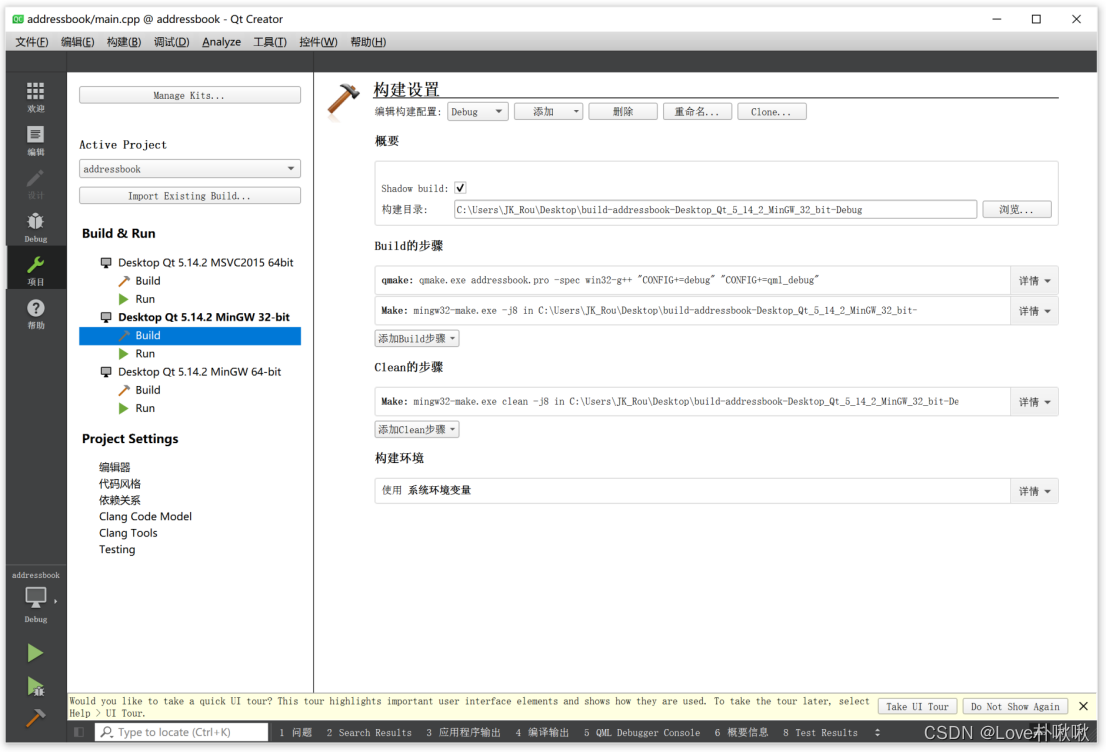
Task: Open the 6 概要信息 pane
Action: [x=741, y=732]
